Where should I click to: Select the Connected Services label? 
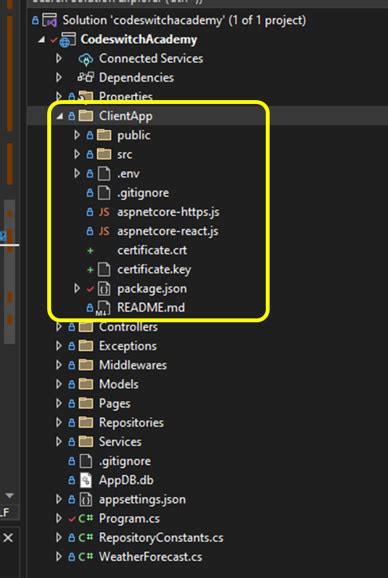tap(151, 59)
